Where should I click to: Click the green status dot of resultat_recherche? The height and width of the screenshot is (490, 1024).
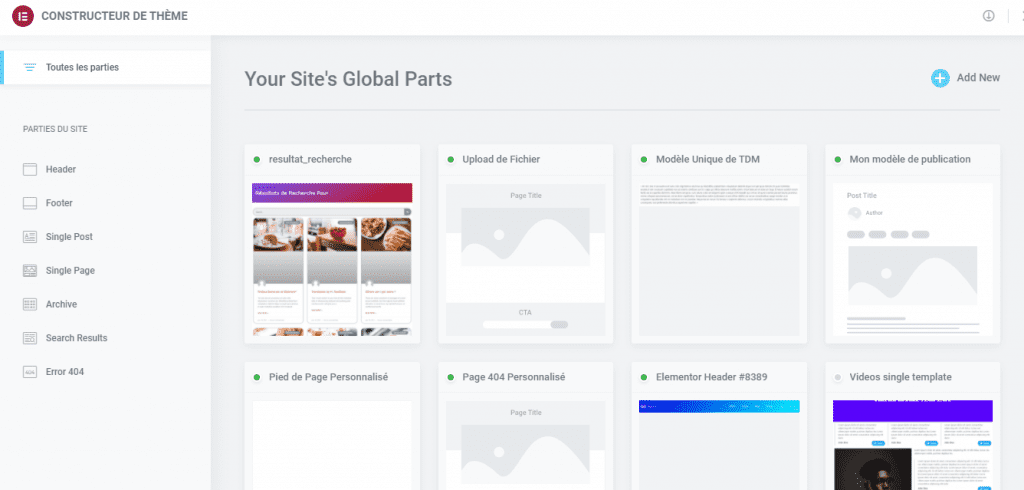pyautogui.click(x=257, y=159)
